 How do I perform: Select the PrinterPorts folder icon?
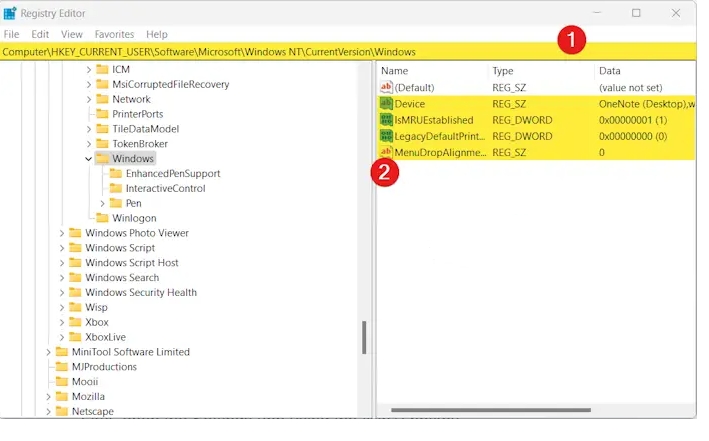point(103,114)
